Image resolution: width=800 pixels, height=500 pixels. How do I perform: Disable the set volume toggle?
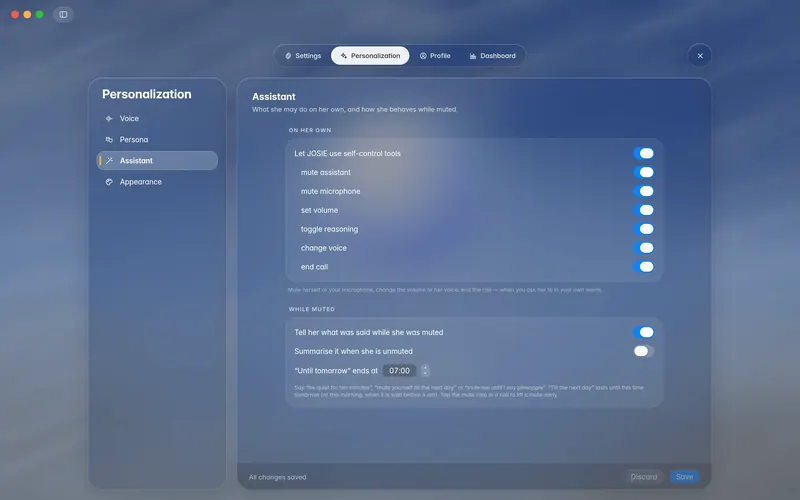click(644, 210)
